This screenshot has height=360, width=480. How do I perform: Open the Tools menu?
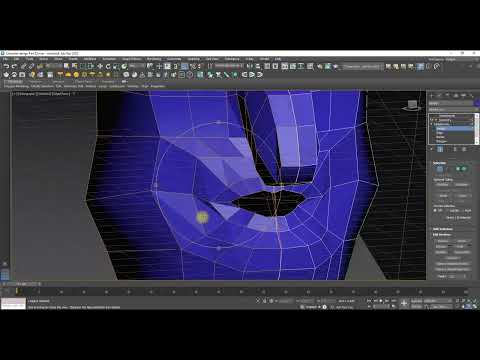pos(30,59)
